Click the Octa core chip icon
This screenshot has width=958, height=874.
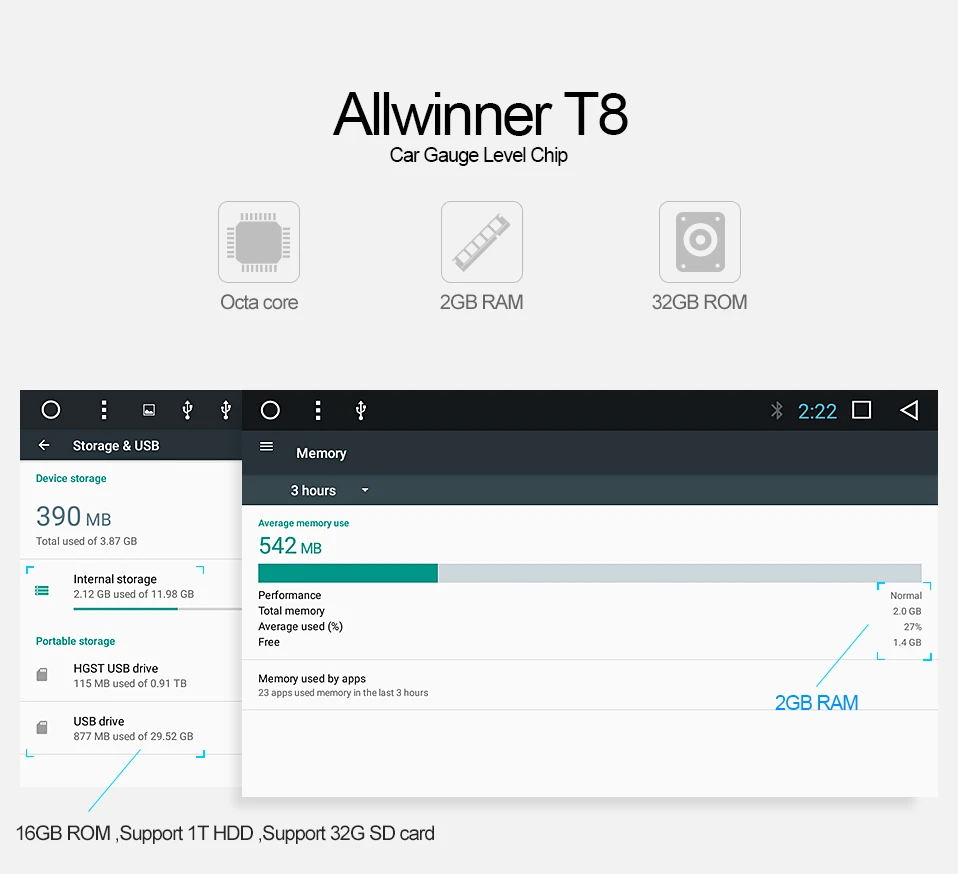click(x=259, y=242)
